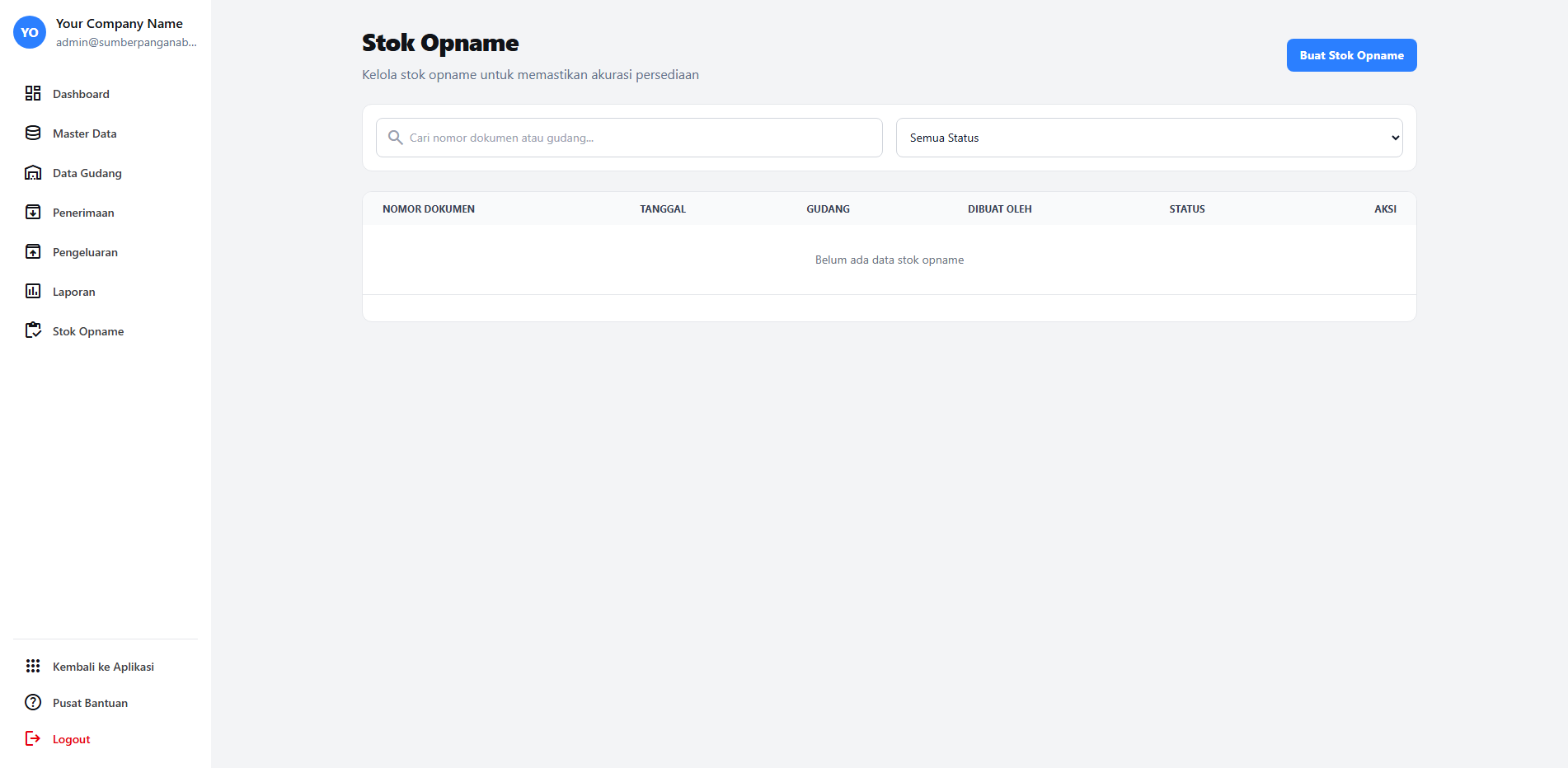Click the Buat Stok Opname button
The width and height of the screenshot is (1568, 768).
1351,55
